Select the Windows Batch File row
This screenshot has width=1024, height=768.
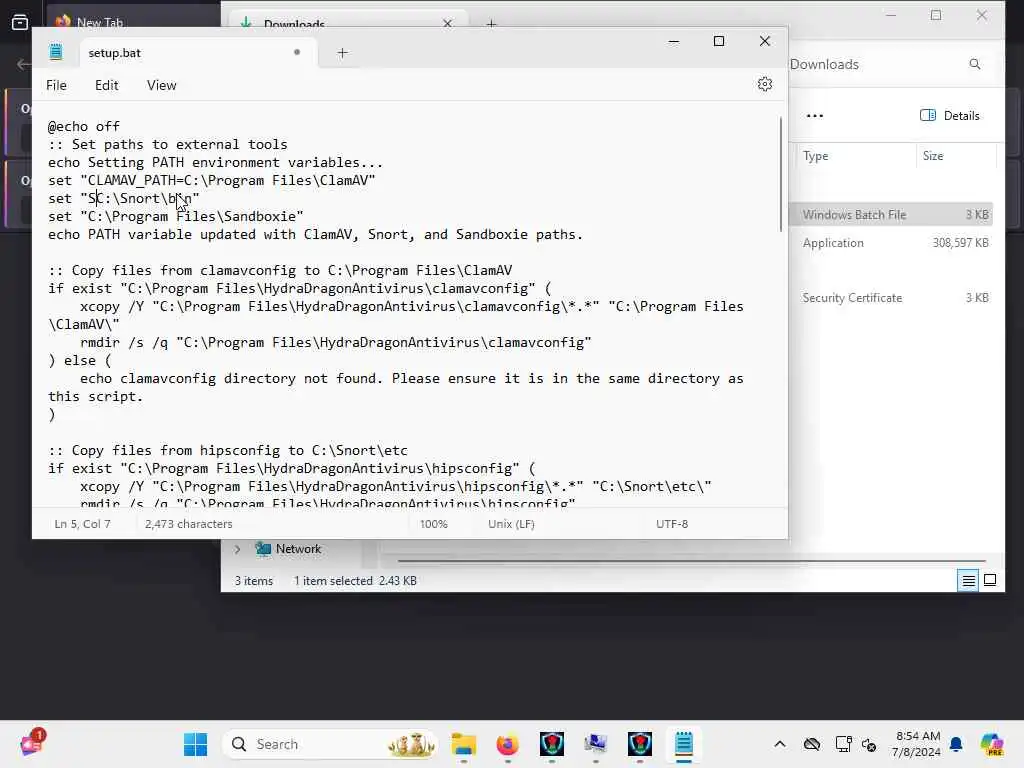coord(891,215)
